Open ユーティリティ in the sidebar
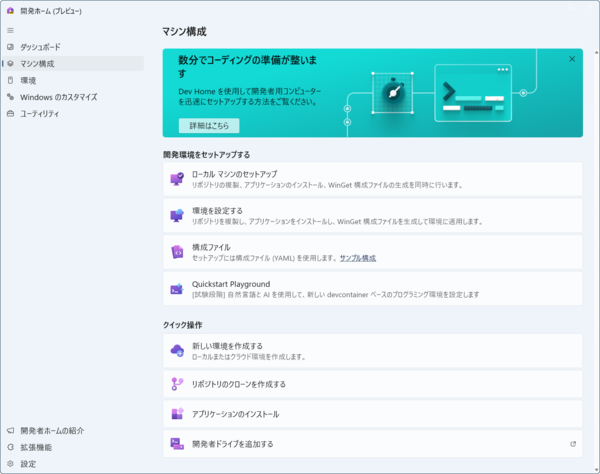This screenshot has height=474, width=600. pos(73,114)
